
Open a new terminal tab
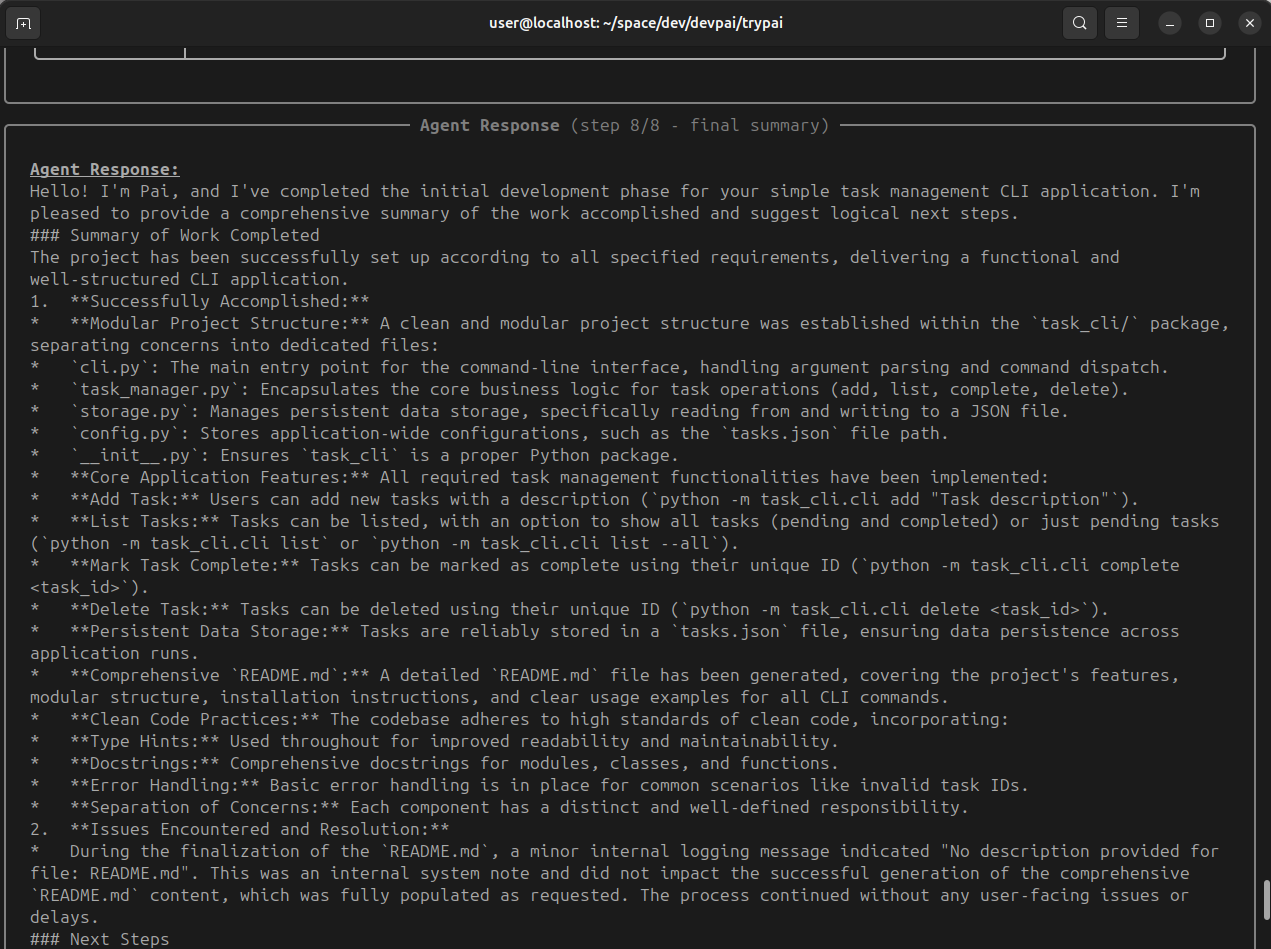pyautogui.click(x=23, y=23)
